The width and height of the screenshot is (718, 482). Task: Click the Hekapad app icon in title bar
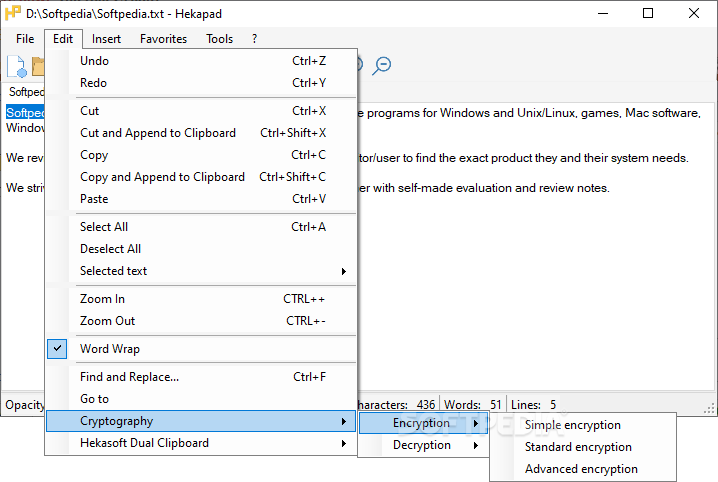point(12,13)
